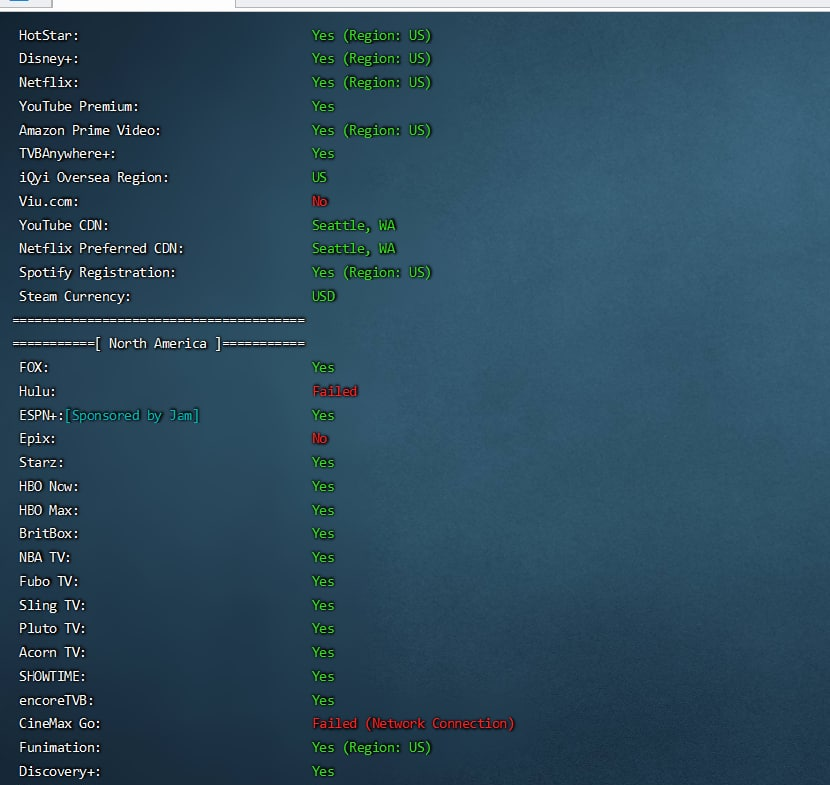830x785 pixels.
Task: Select the Yes result for Discovery+
Action: 323,771
